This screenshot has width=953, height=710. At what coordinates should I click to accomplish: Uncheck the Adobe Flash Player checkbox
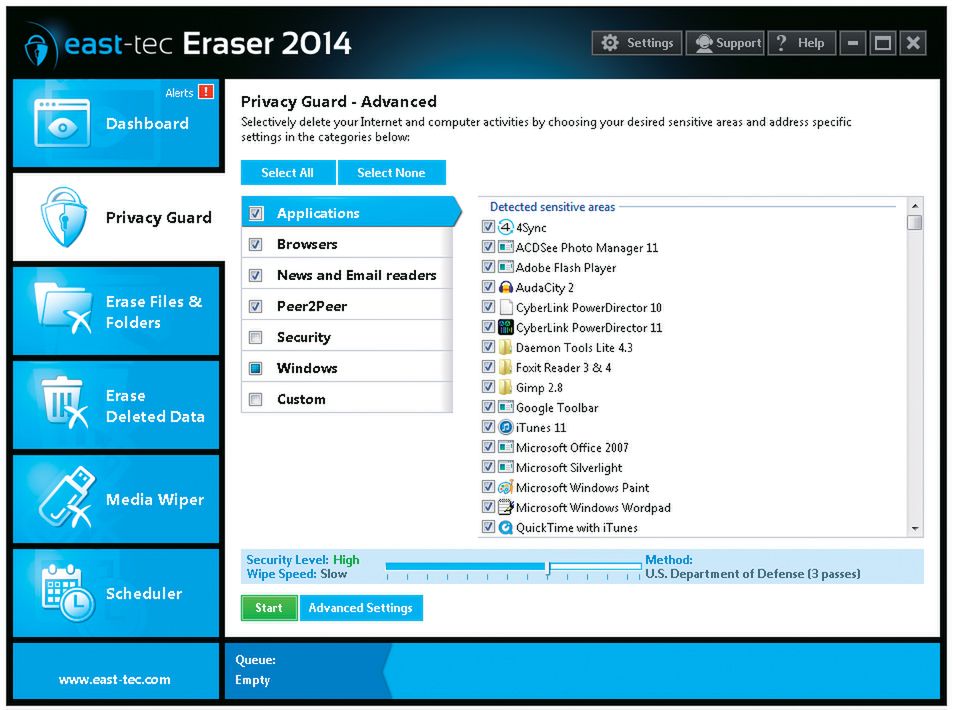[488, 267]
